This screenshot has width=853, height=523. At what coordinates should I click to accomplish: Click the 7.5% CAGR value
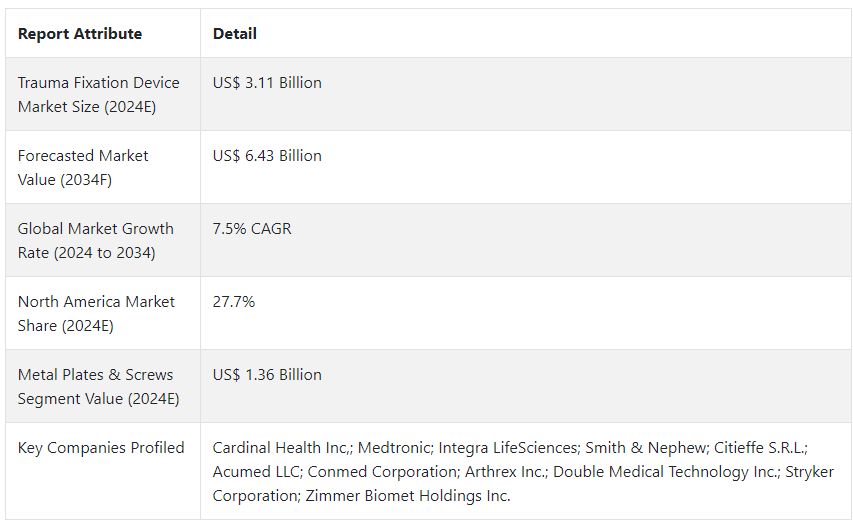click(252, 229)
